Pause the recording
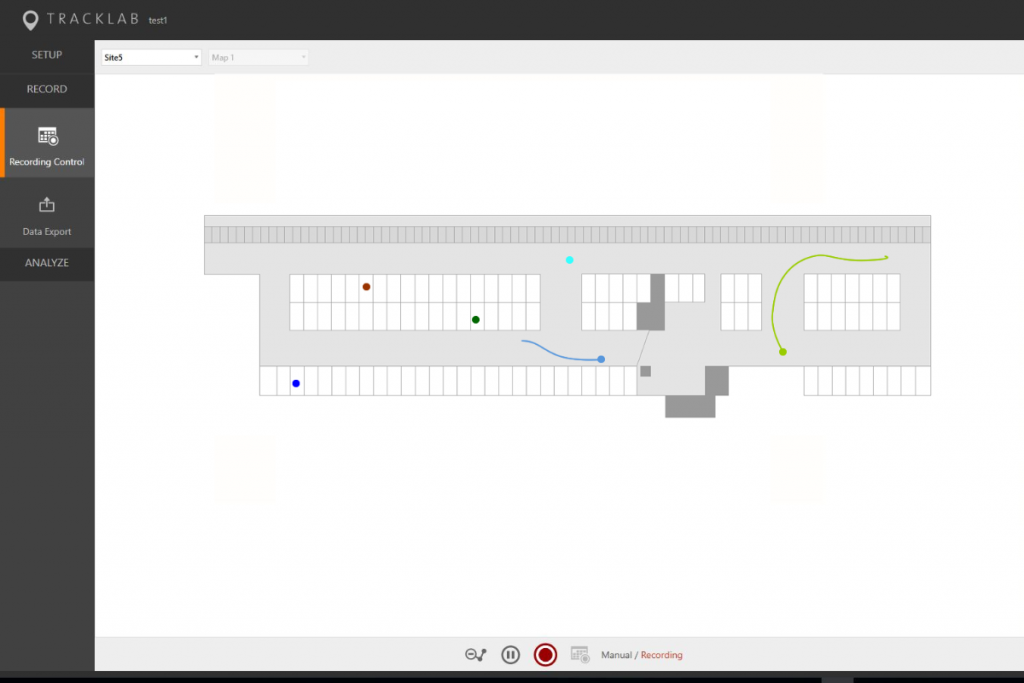1024x683 pixels. click(x=510, y=655)
